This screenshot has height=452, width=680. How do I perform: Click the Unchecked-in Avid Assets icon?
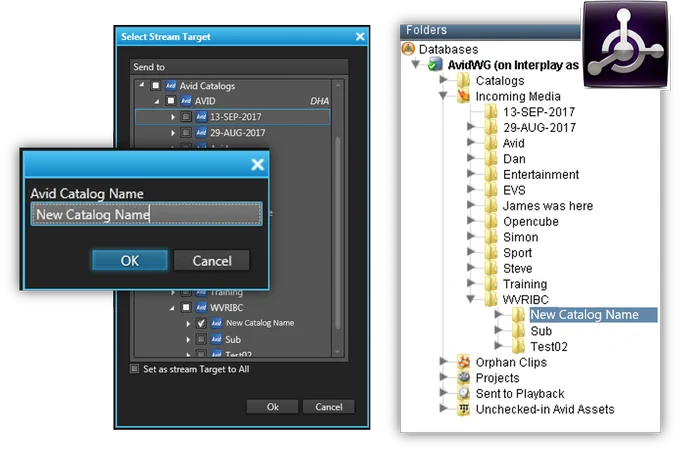(464, 409)
